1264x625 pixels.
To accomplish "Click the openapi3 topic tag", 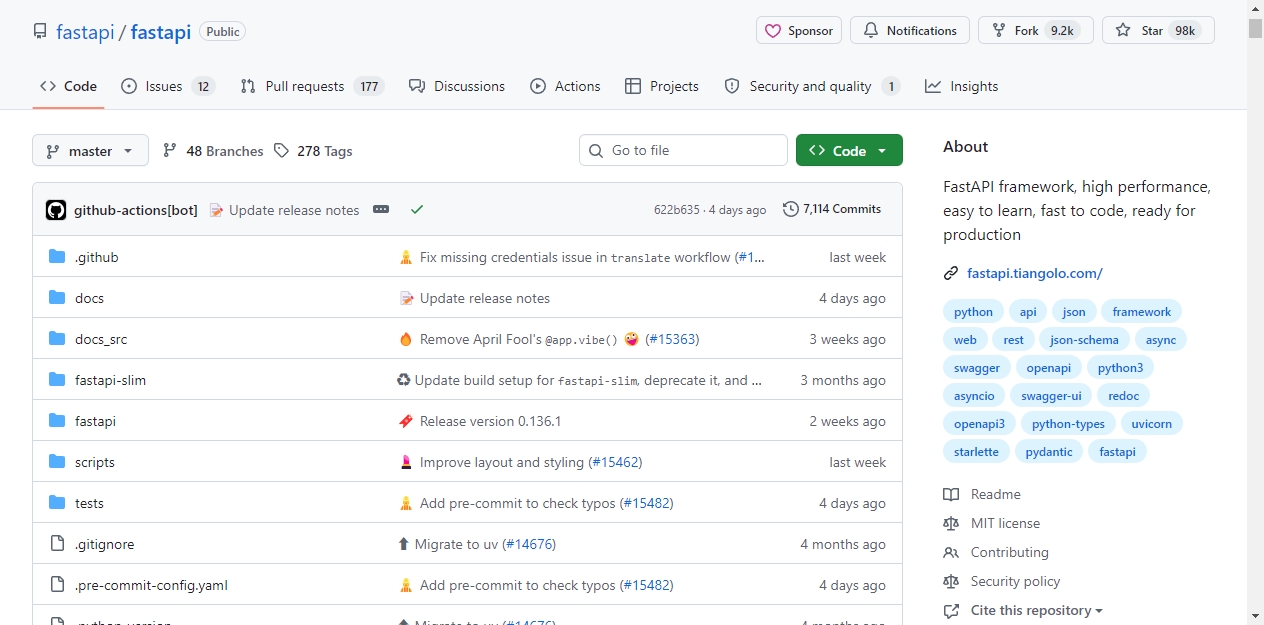I will coord(979,424).
